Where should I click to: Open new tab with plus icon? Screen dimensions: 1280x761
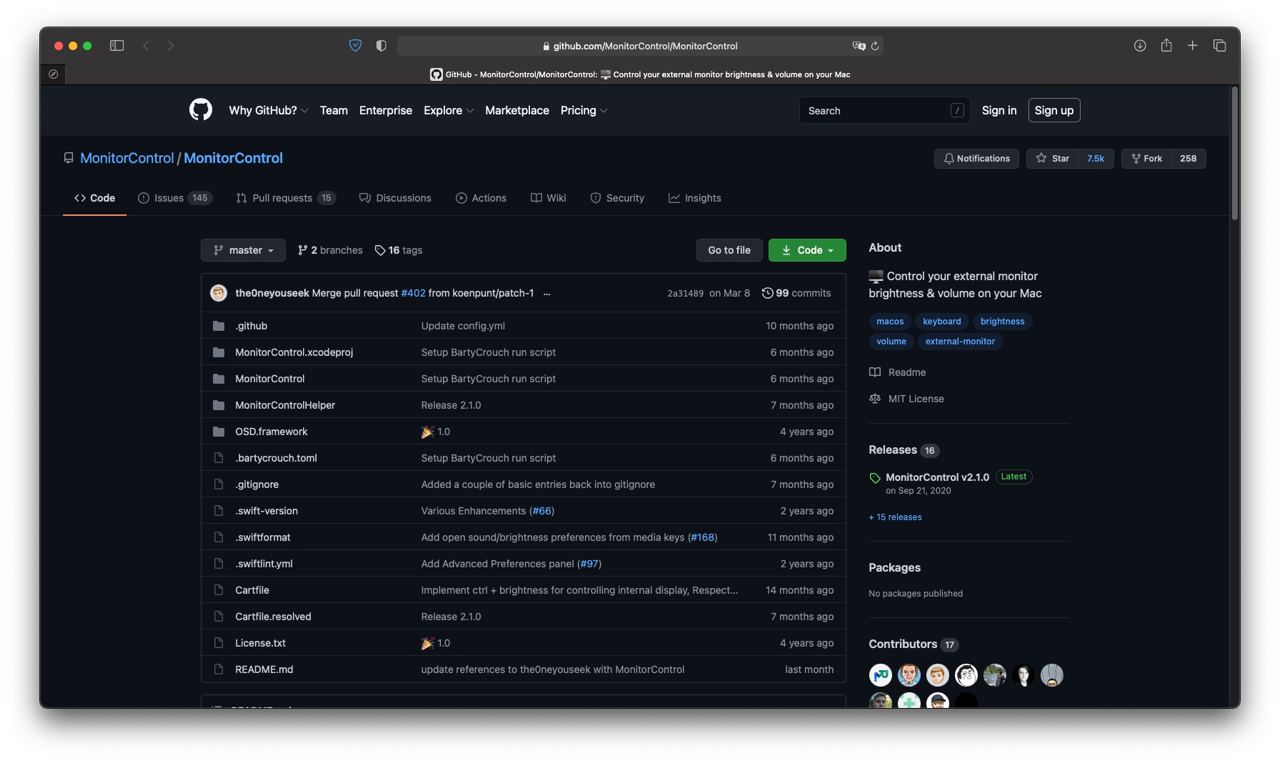(1192, 46)
